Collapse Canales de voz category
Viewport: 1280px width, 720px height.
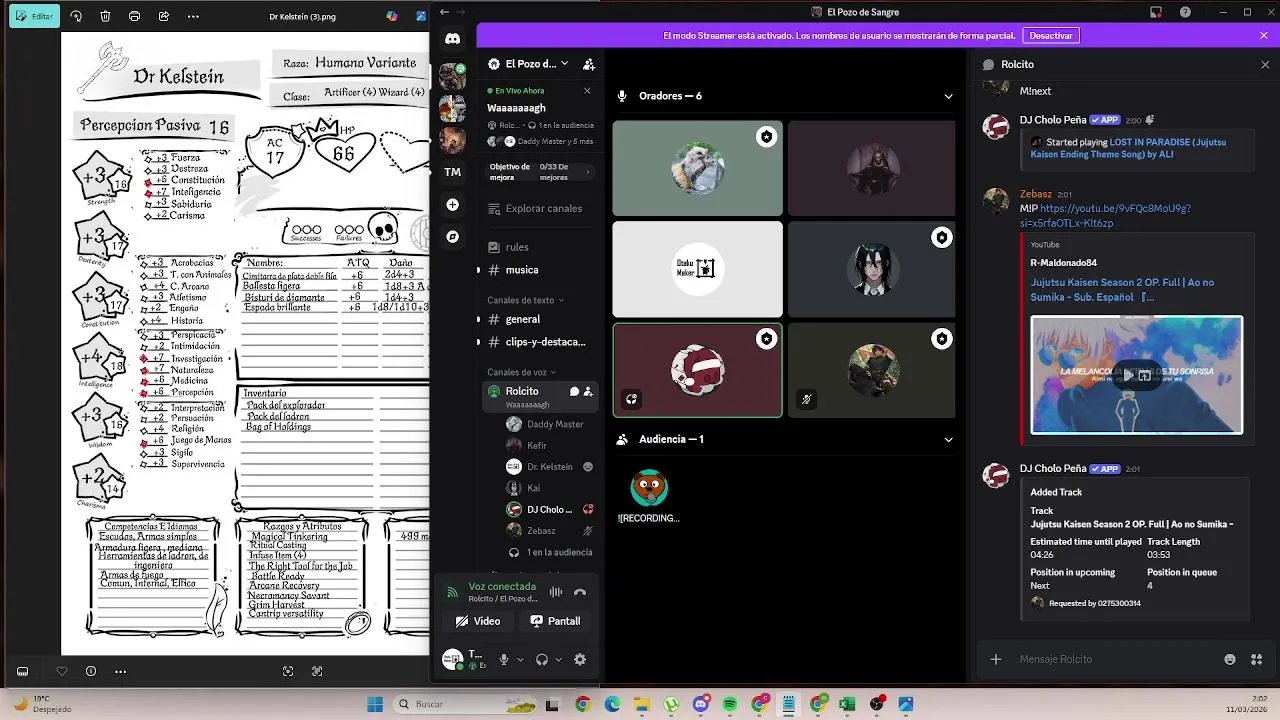tap(522, 372)
